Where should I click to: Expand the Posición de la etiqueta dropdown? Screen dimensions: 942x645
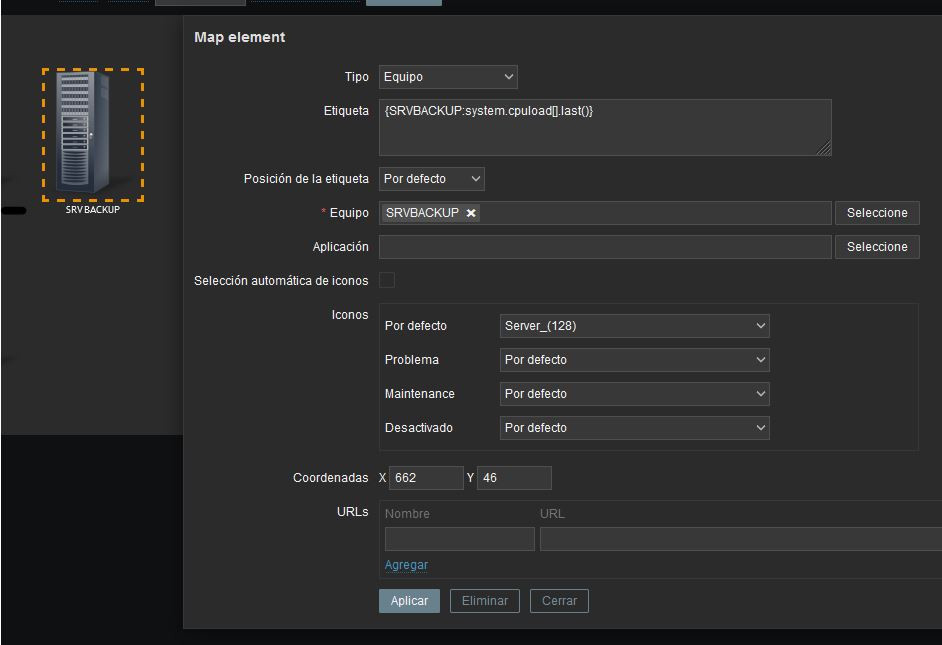point(432,179)
